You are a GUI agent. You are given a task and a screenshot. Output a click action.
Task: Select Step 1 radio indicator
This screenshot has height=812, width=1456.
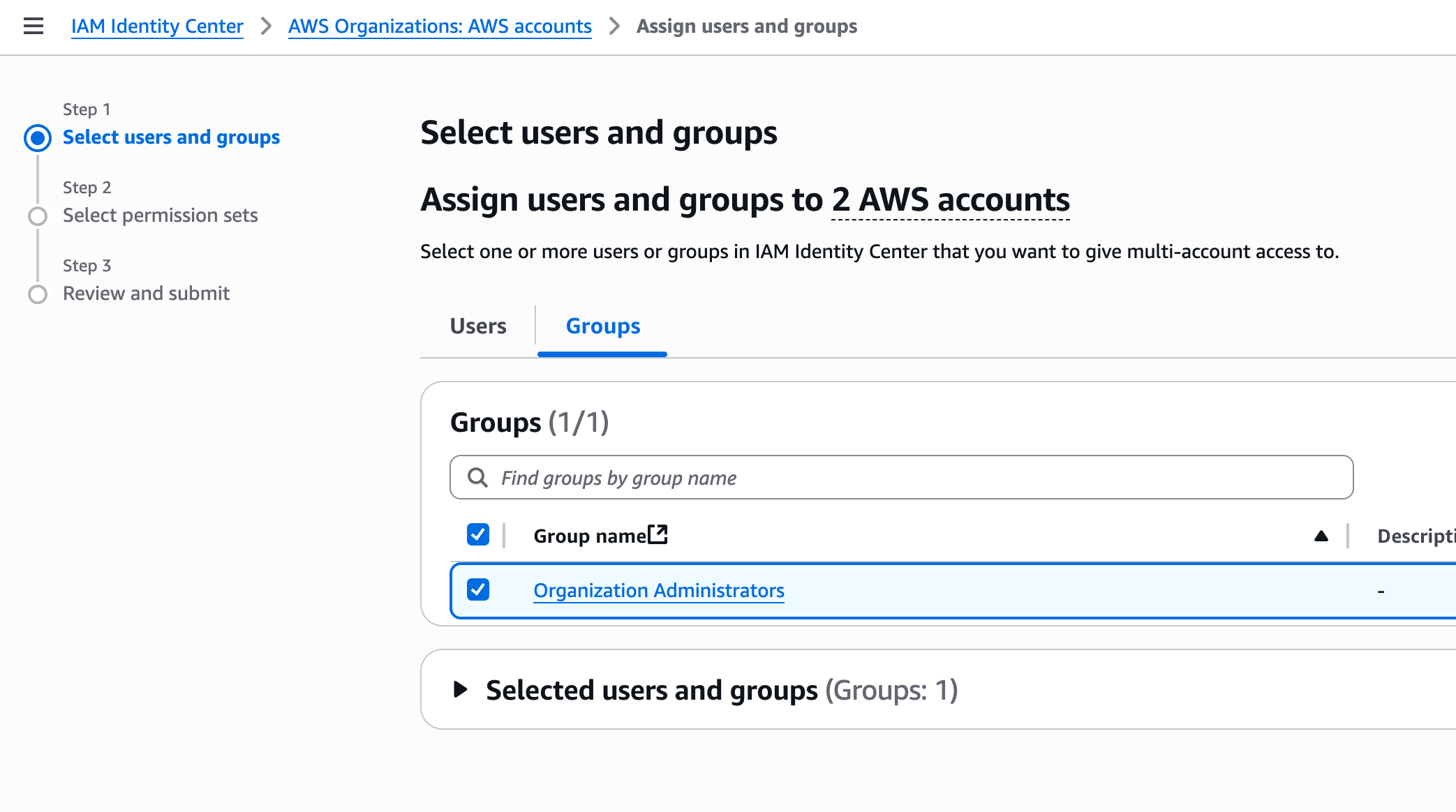pyautogui.click(x=38, y=138)
